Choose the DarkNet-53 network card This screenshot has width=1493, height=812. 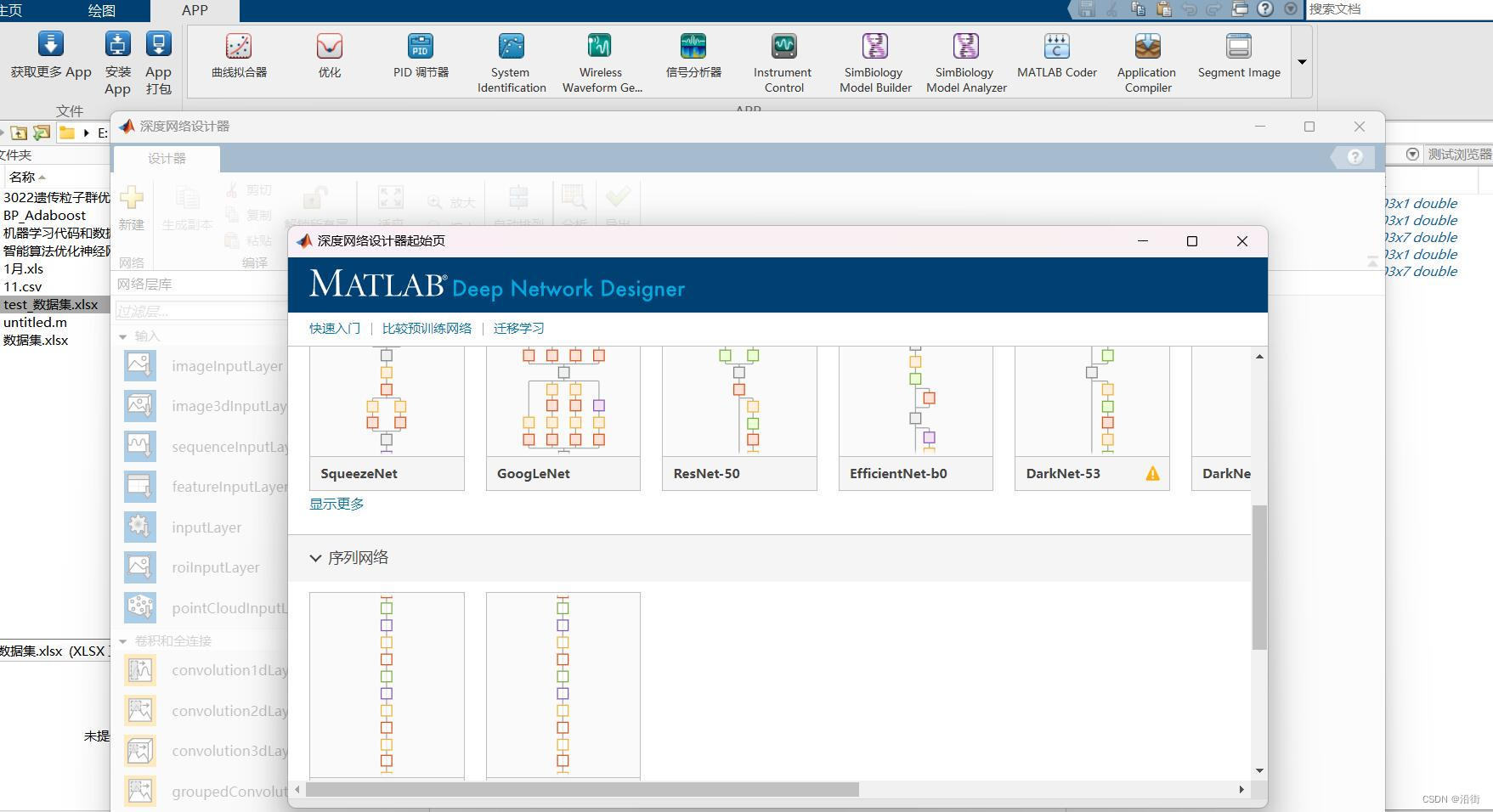1092,418
